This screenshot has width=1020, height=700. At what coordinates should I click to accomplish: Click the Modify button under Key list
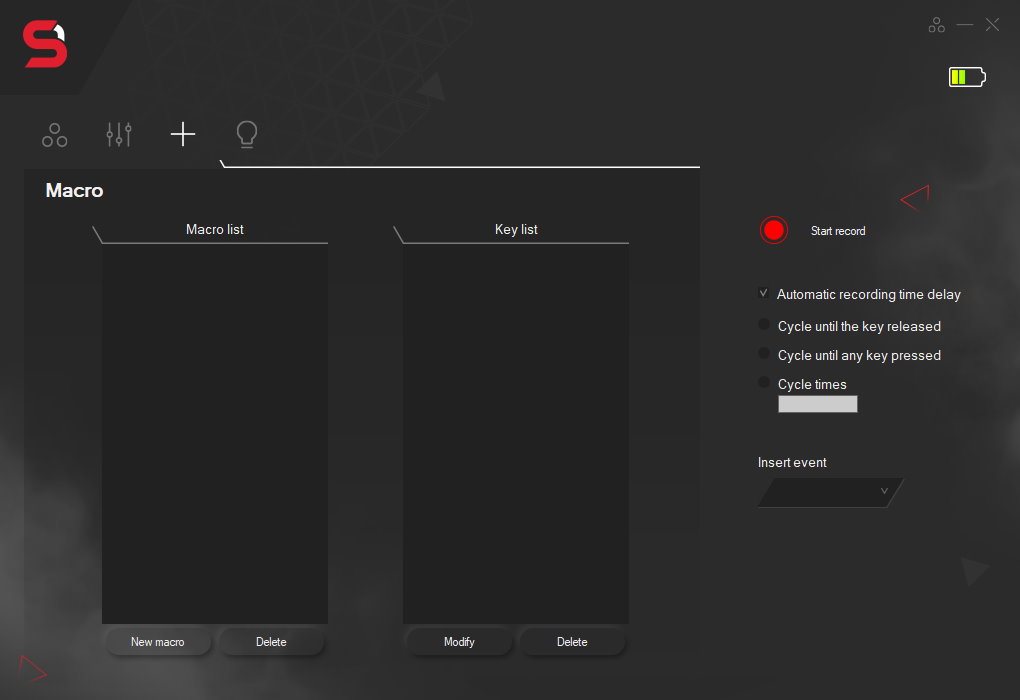[x=459, y=642]
